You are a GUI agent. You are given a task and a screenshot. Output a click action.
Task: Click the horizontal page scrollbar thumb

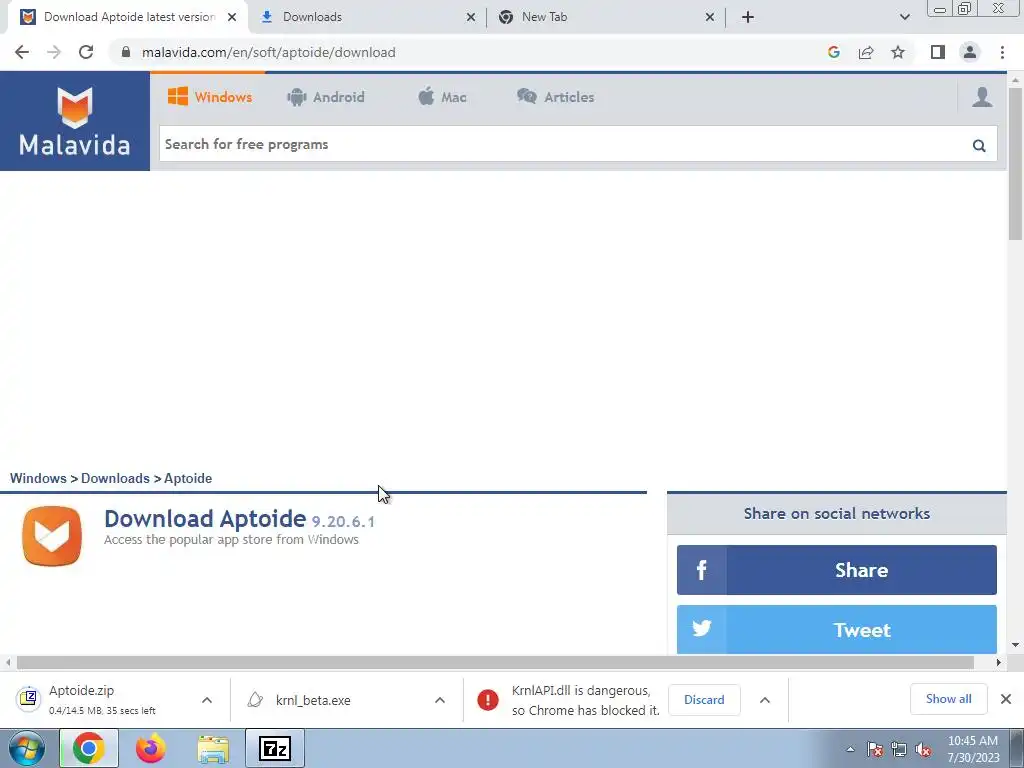tap(495, 662)
